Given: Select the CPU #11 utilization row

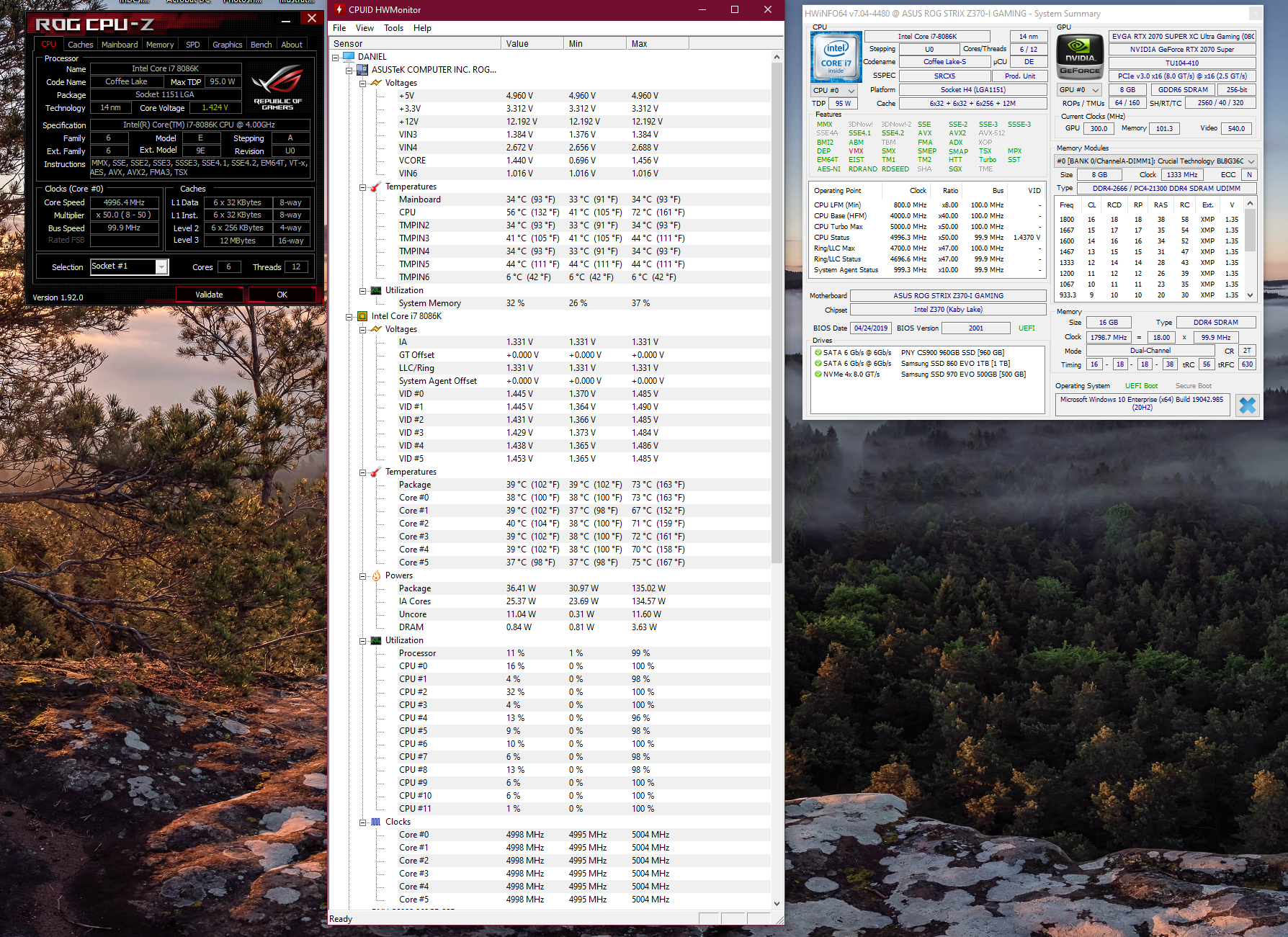Looking at the screenshot, I should 550,809.
